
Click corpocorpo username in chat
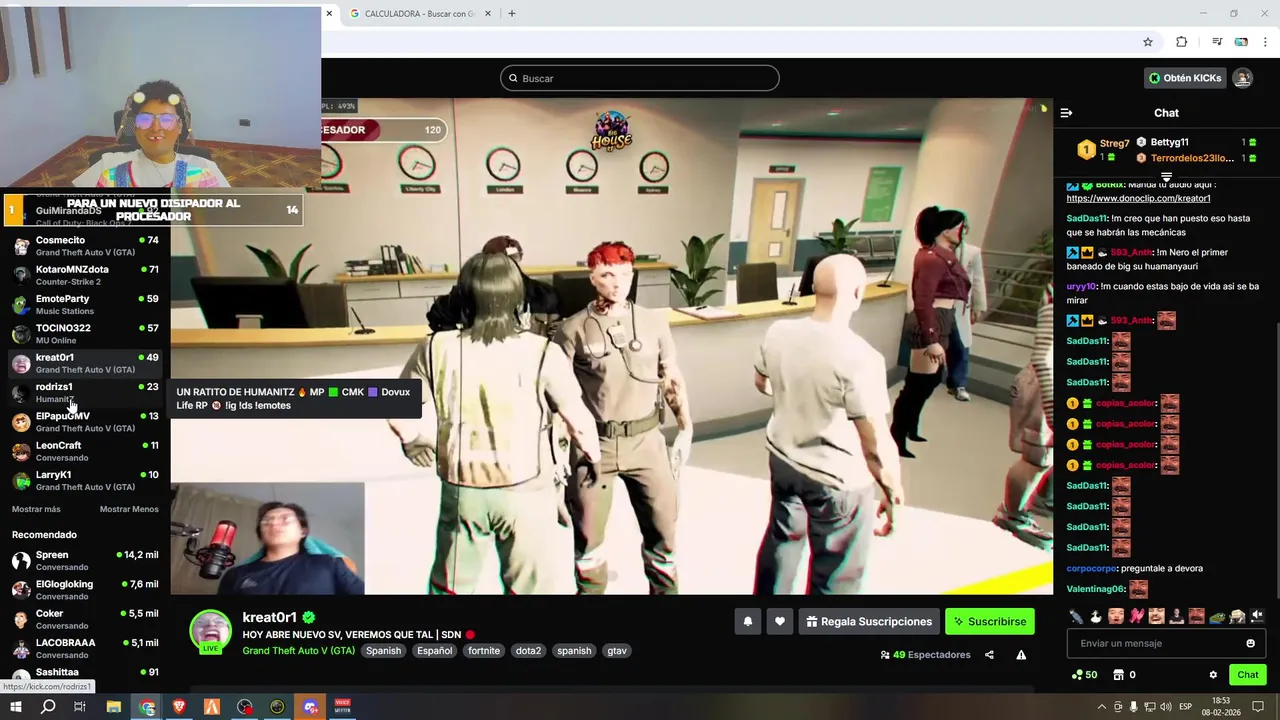coord(1091,568)
